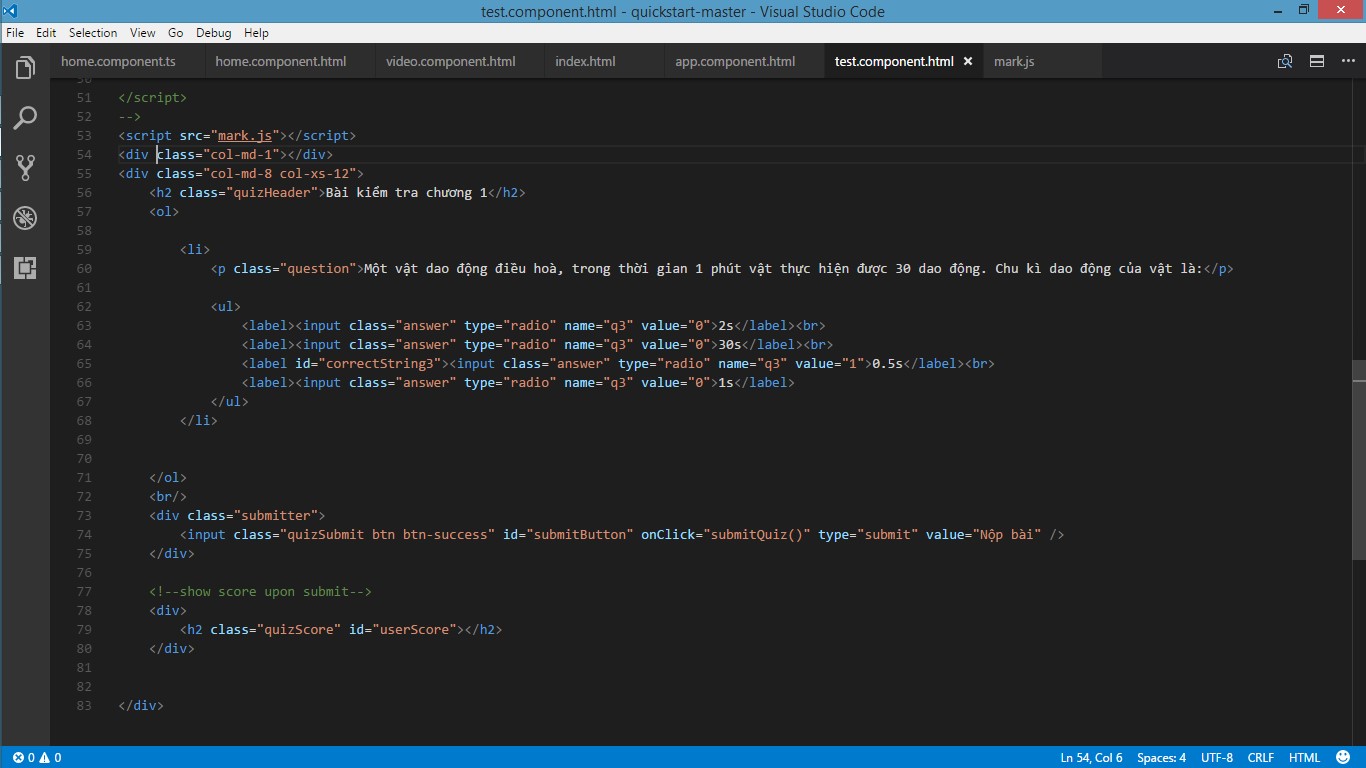Viewport: 1366px width, 768px height.
Task: Close the test.component.html tab
Action: pos(968,62)
